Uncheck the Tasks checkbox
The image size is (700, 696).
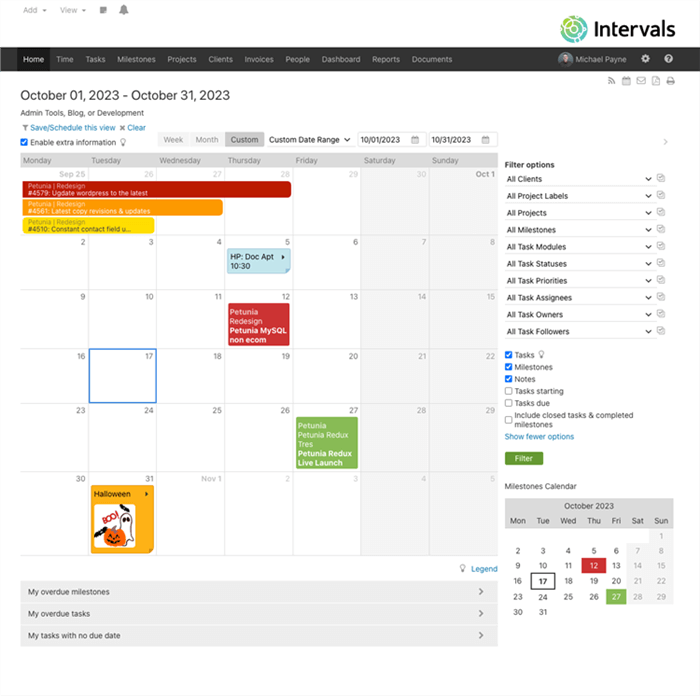click(x=508, y=355)
